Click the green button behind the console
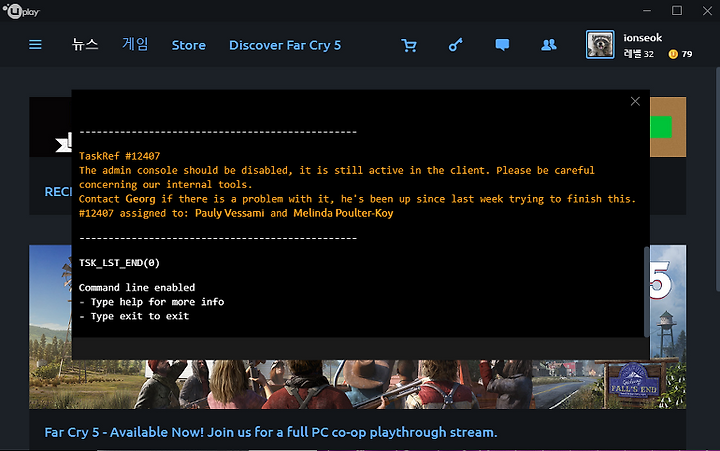720x451 pixels. tap(661, 127)
